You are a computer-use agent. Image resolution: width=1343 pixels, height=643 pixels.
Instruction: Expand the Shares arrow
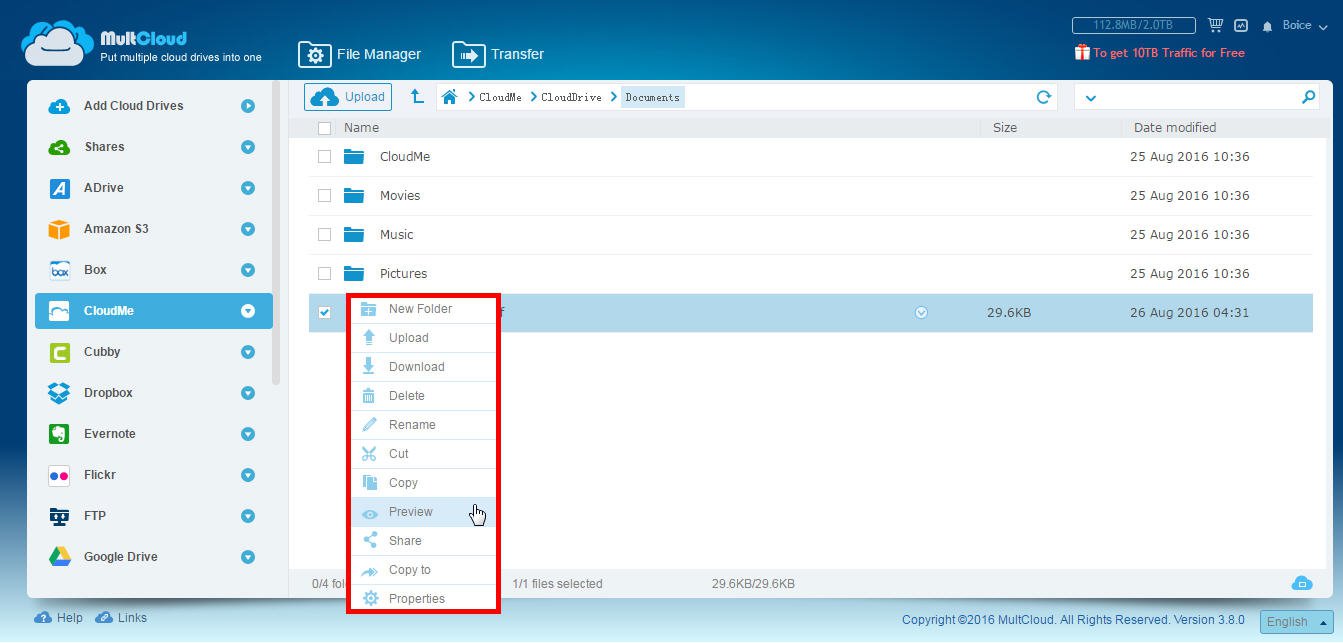tap(248, 147)
